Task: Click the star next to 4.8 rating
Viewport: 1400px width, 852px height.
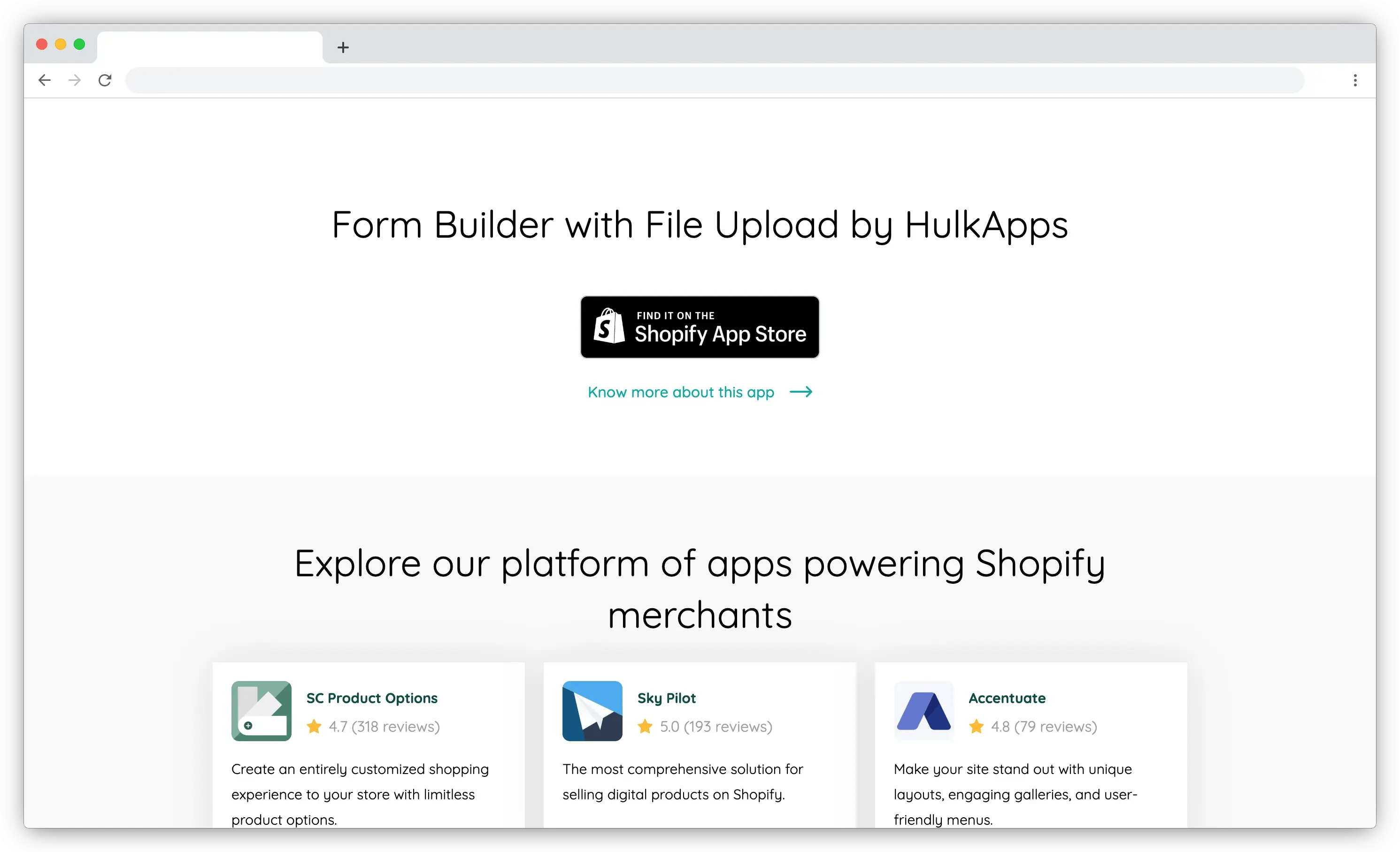Action: click(976, 727)
